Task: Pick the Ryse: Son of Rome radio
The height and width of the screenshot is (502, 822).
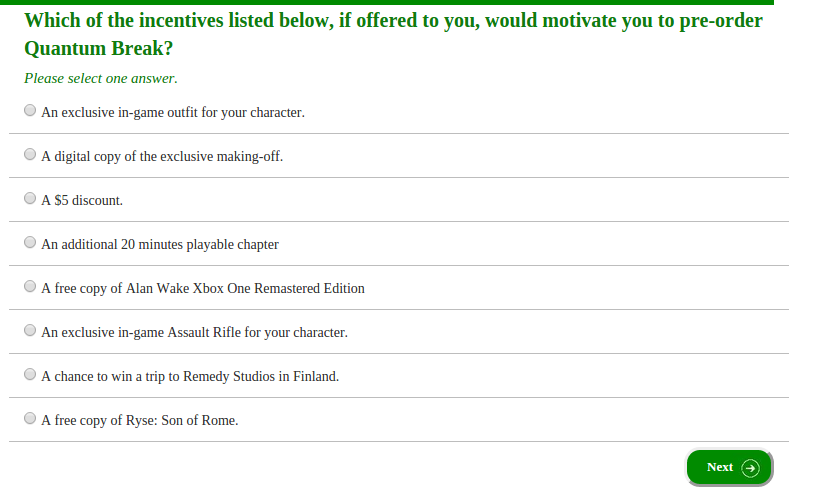Action: pyautogui.click(x=30, y=418)
